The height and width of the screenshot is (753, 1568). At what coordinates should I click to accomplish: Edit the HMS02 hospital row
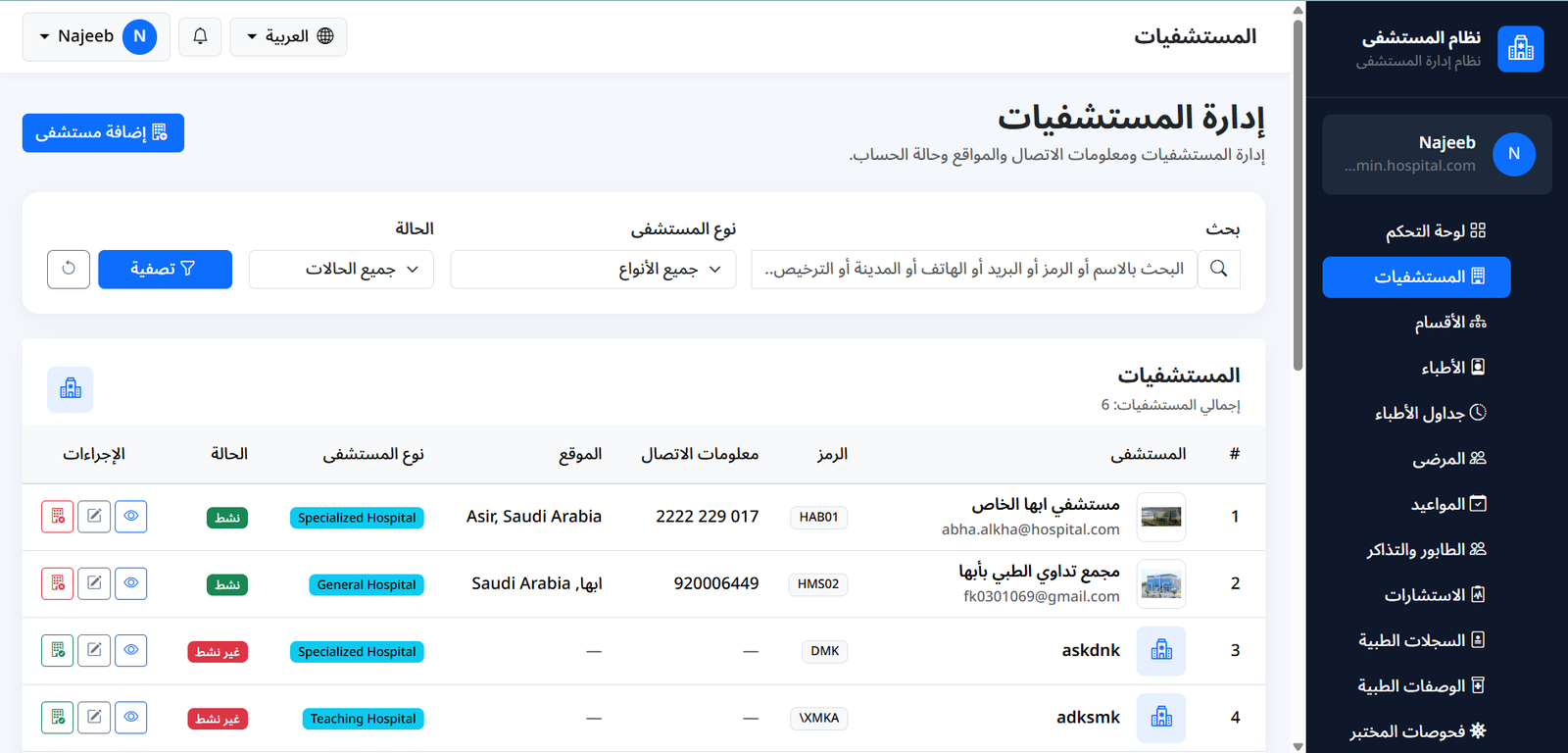click(x=94, y=583)
